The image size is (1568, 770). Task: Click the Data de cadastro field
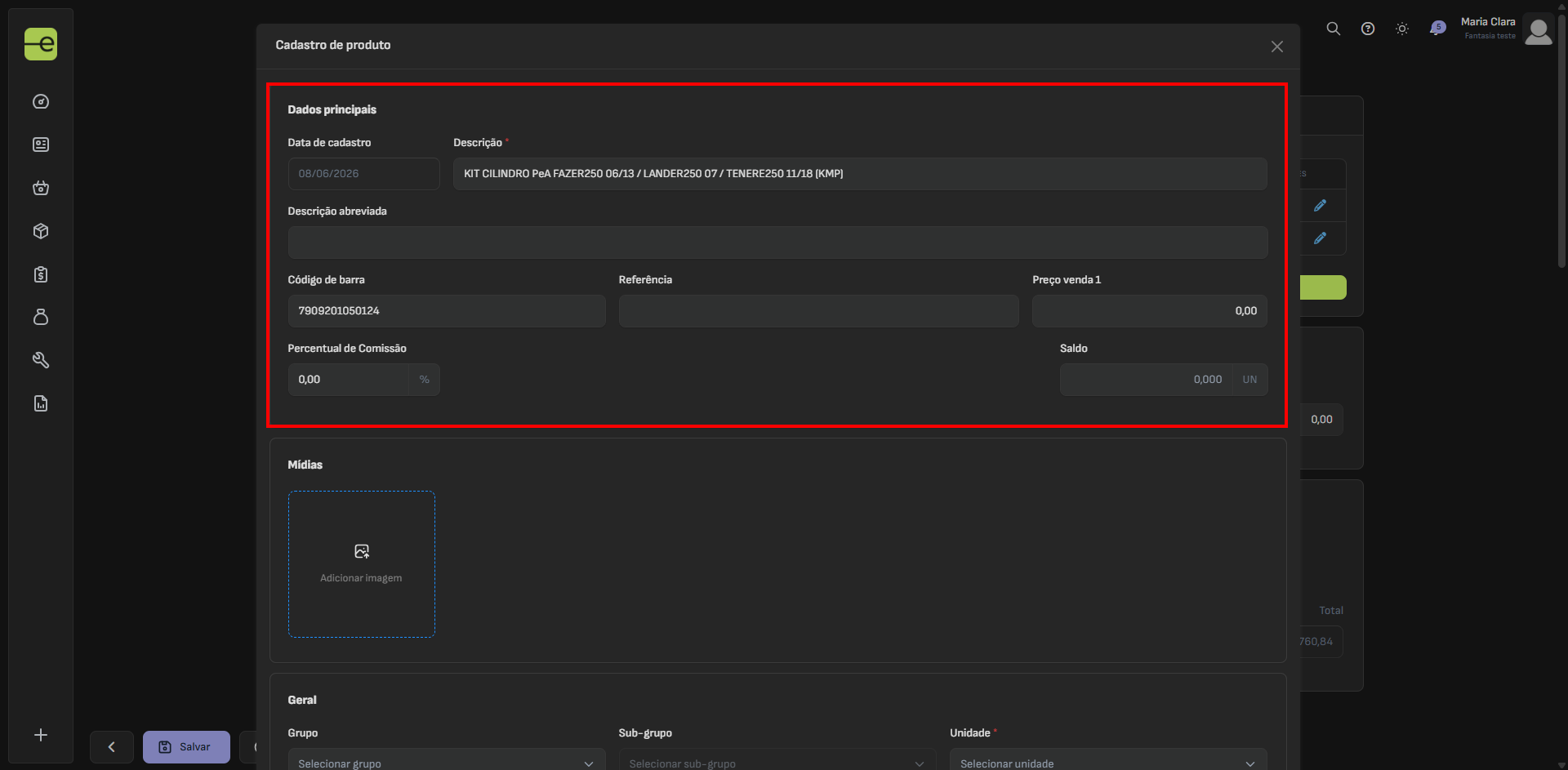(x=363, y=174)
